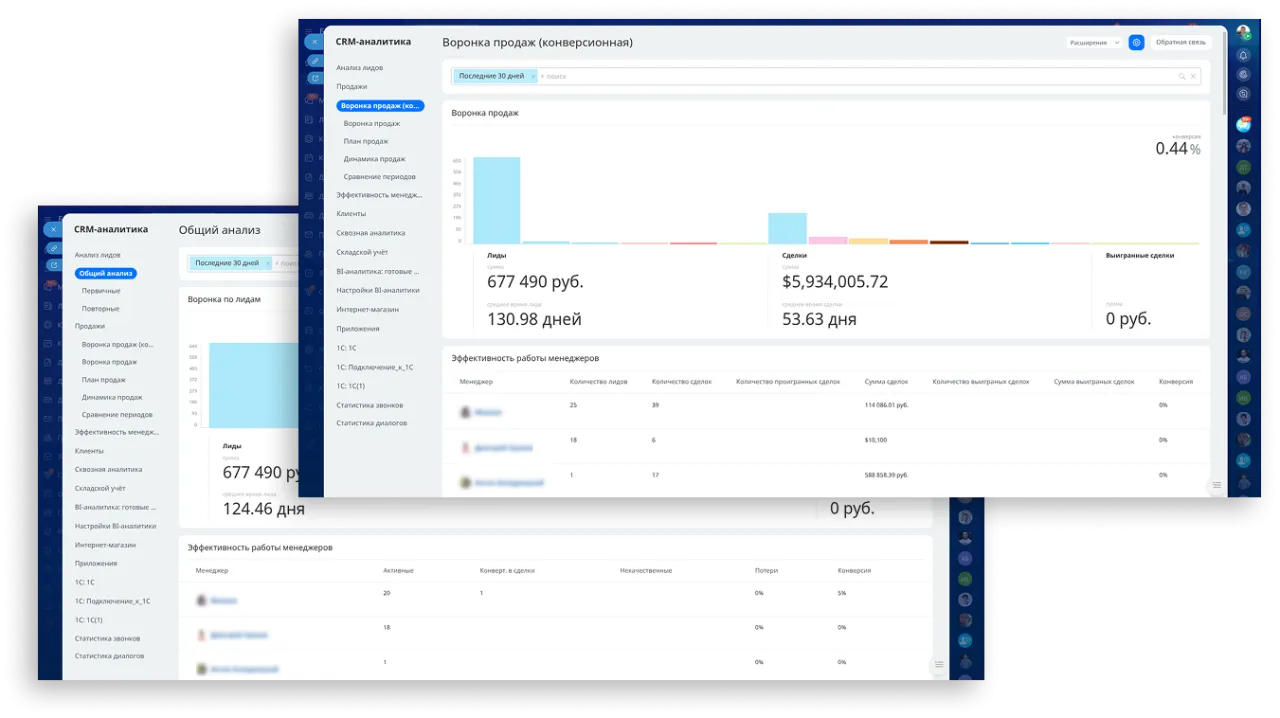
Task: Click the blue settings gear button
Action: 1136,43
